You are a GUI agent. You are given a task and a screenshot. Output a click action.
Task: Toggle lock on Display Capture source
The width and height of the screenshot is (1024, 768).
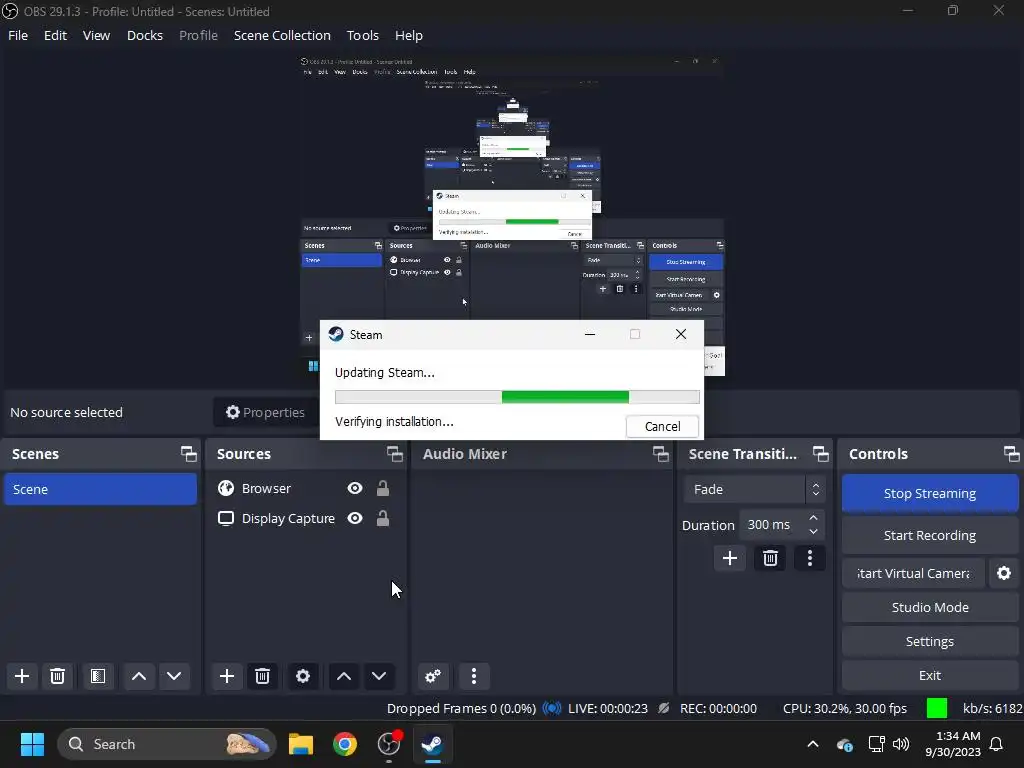(x=383, y=519)
